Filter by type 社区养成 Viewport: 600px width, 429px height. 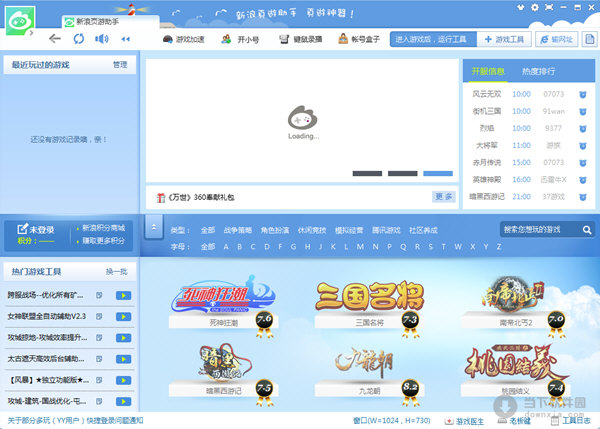click(423, 230)
